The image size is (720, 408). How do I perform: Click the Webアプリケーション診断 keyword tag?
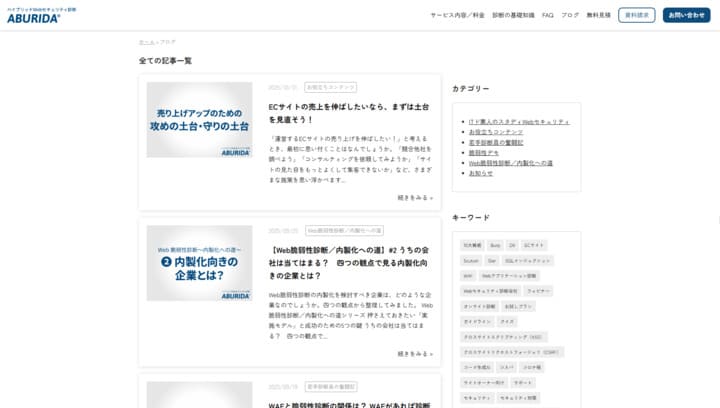click(x=509, y=276)
